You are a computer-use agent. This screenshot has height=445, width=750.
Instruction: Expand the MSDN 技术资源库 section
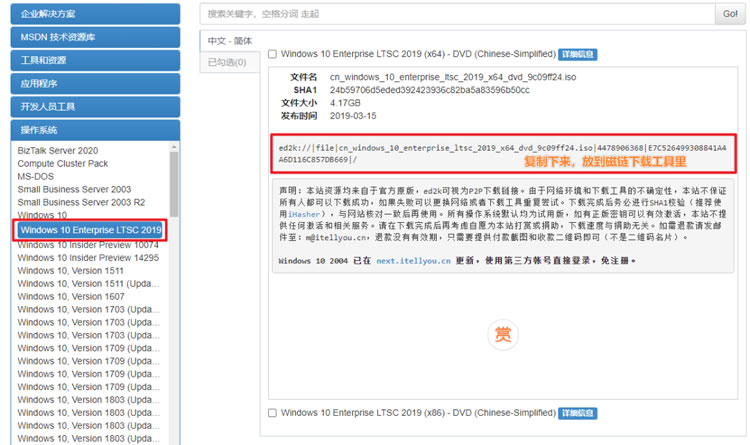pyautogui.click(x=95, y=37)
